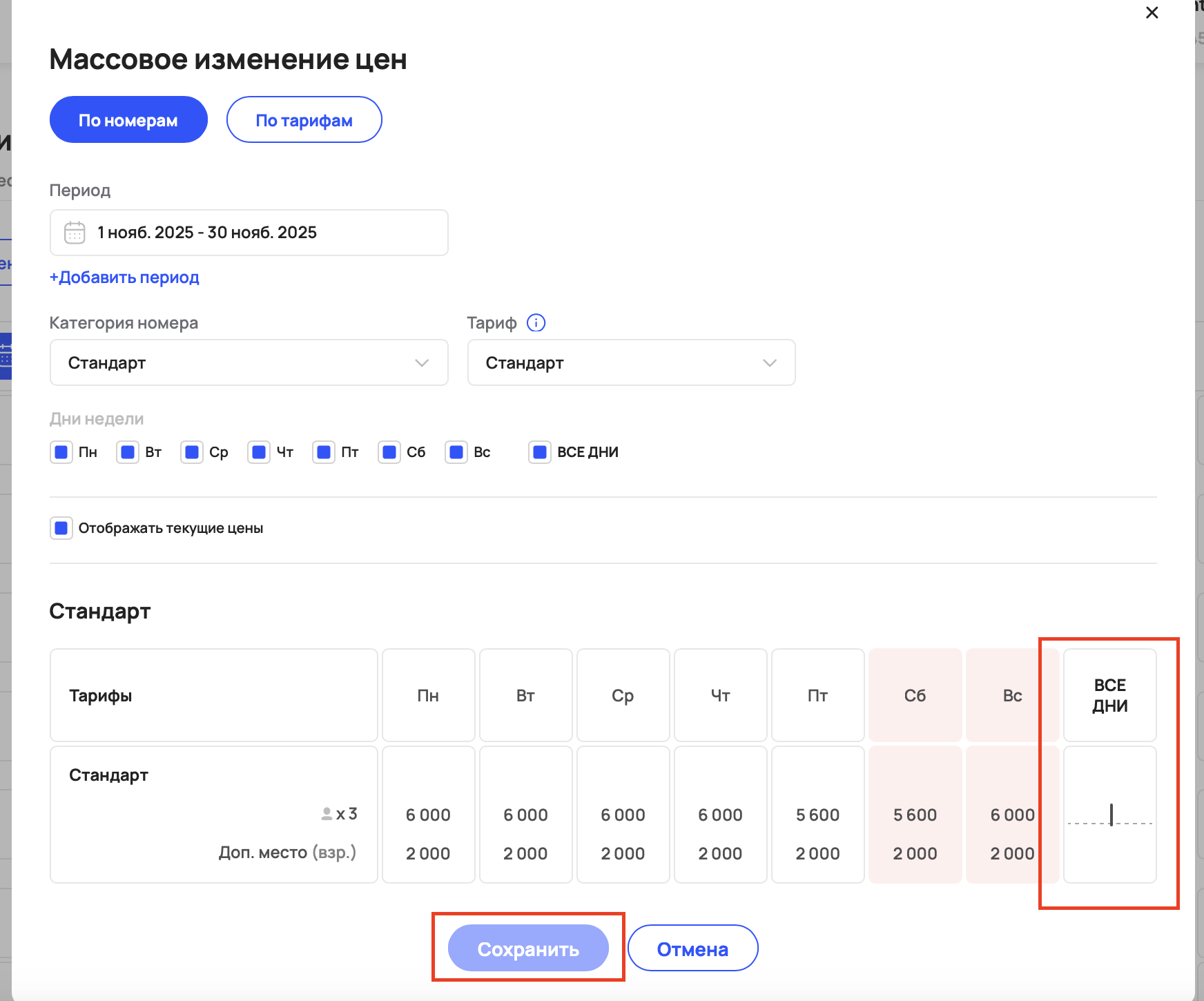This screenshot has height=1001, width=1204.
Task: Select the По номерам tab
Action: pyautogui.click(x=128, y=120)
